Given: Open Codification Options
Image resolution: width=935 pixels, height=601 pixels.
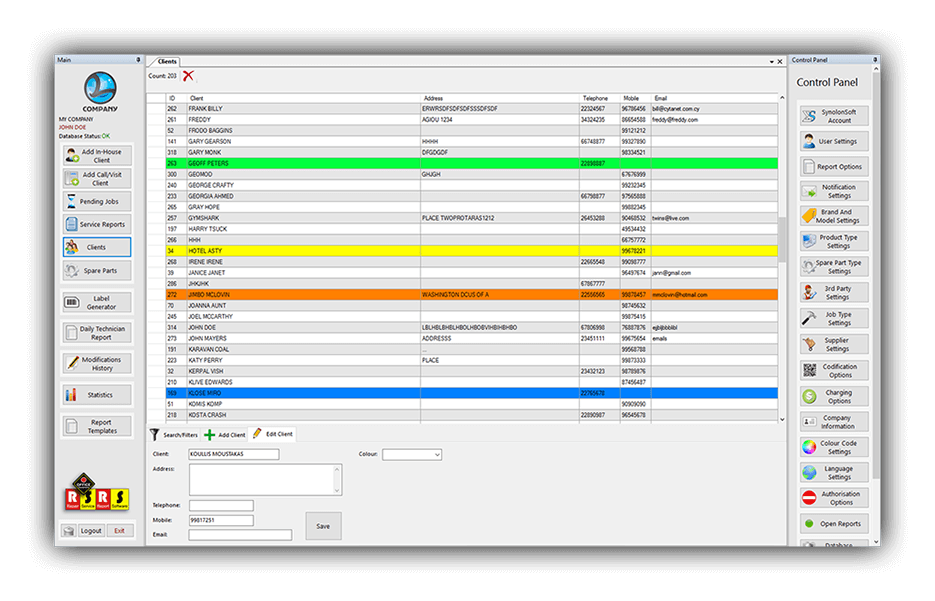Looking at the screenshot, I should pos(835,369).
